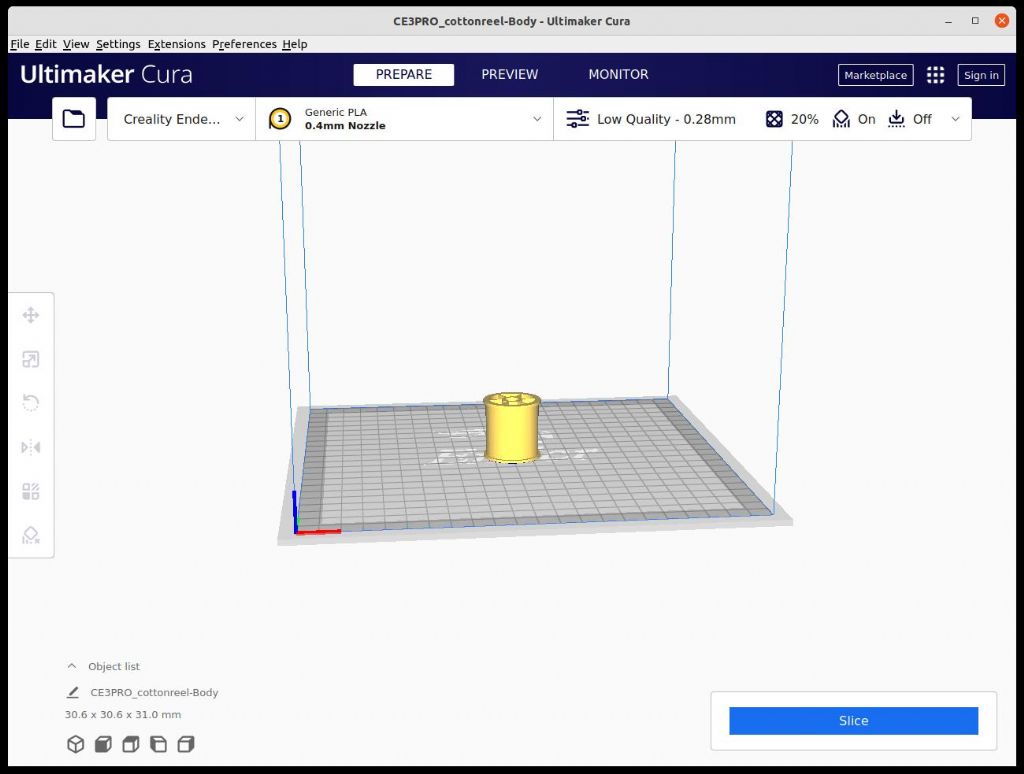Switch to left side view cube

tap(159, 744)
